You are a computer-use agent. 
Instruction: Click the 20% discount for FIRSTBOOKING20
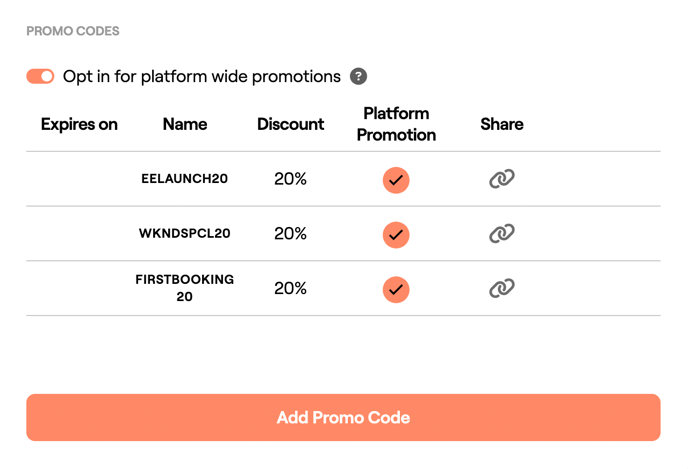(290, 289)
